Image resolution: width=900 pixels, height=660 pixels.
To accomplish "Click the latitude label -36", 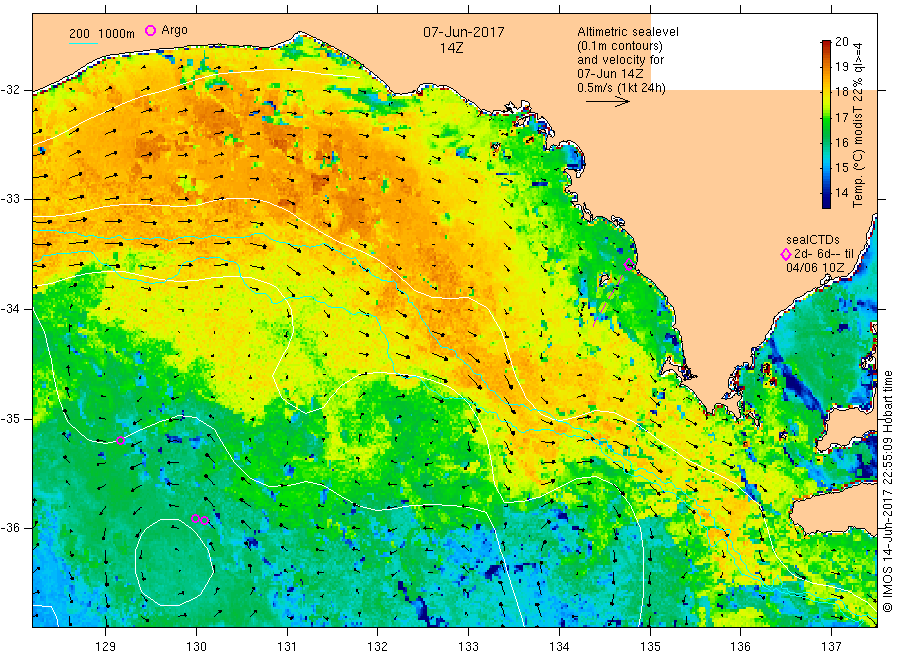I will [10, 527].
